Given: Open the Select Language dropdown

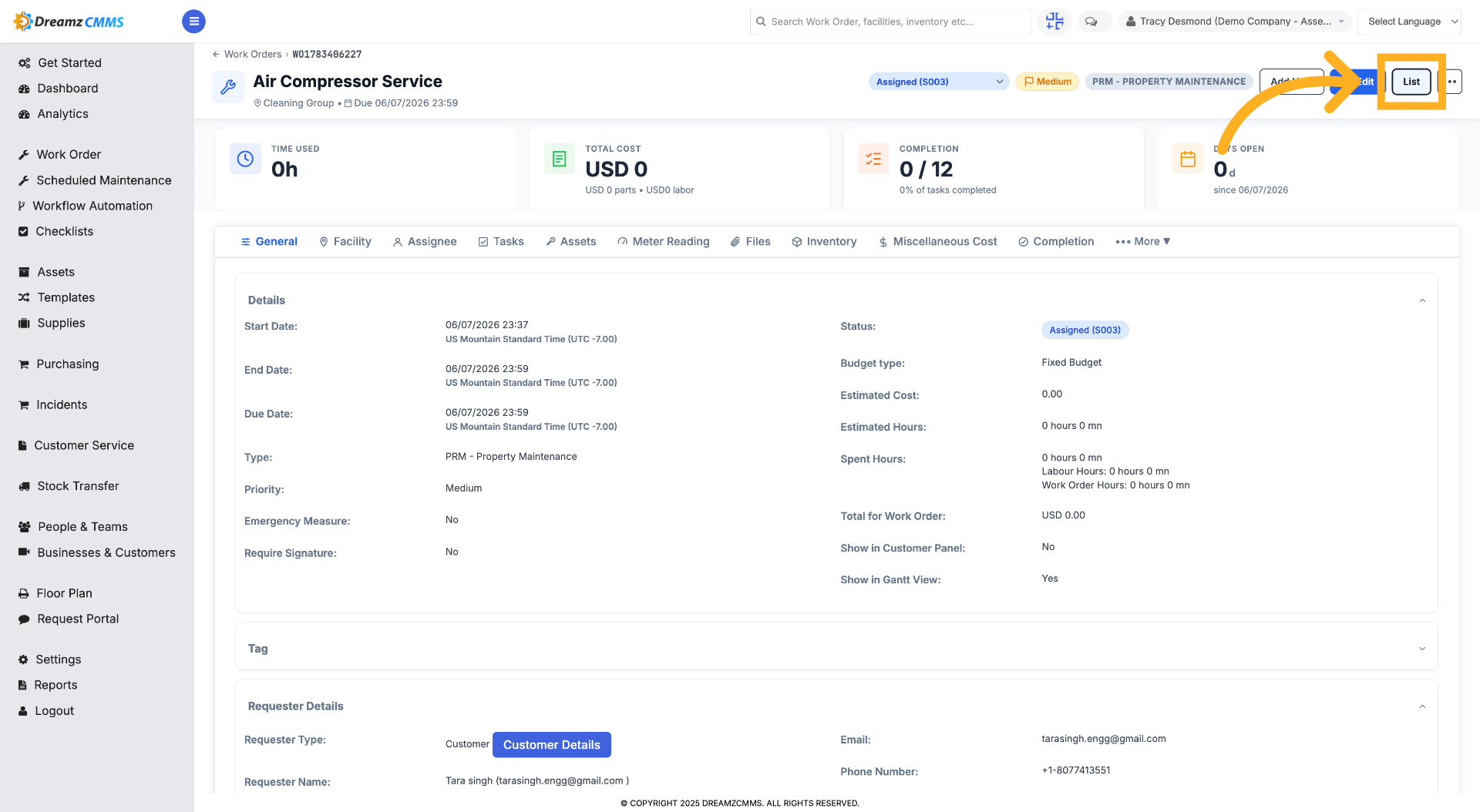Looking at the screenshot, I should (1410, 22).
